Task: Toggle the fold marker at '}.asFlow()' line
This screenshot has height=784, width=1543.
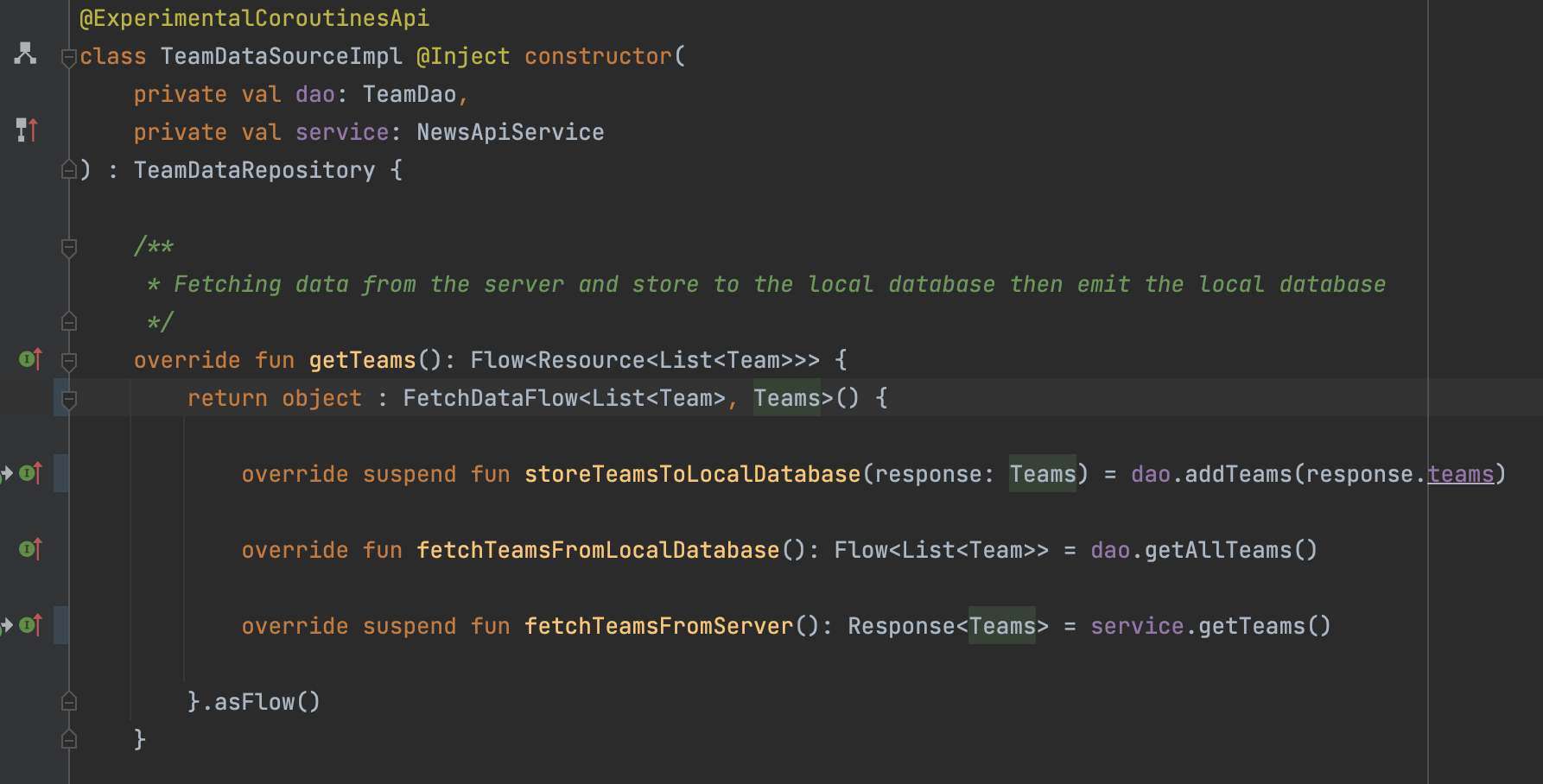Action: point(69,702)
